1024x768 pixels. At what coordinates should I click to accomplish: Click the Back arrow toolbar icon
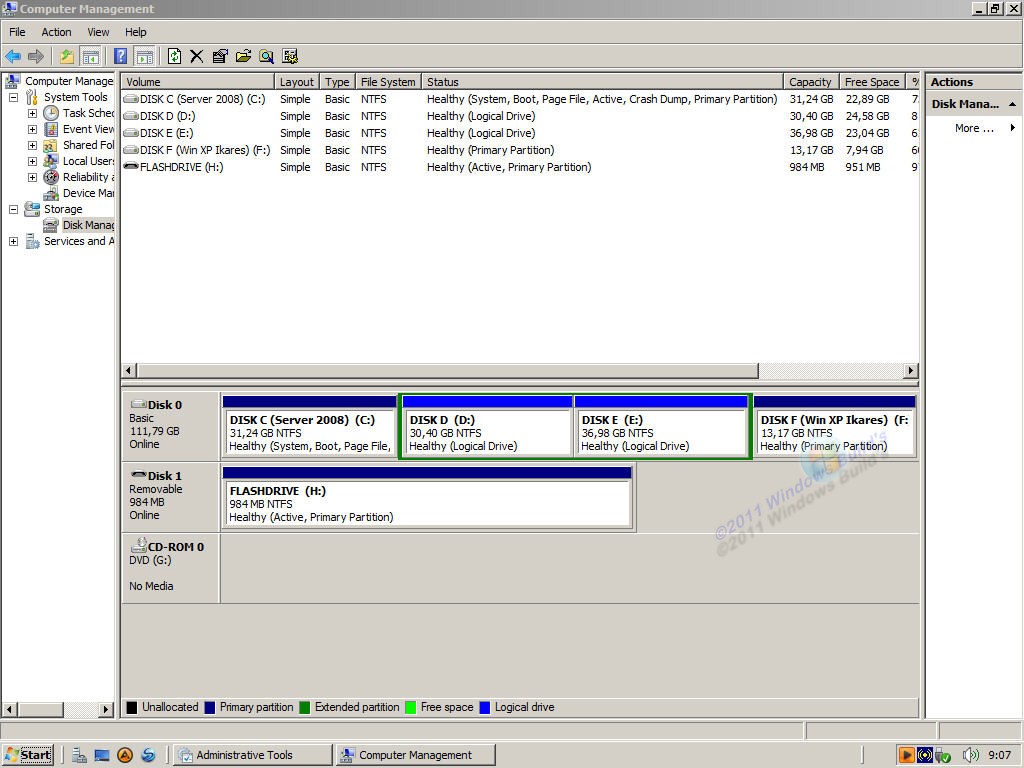(x=13, y=57)
